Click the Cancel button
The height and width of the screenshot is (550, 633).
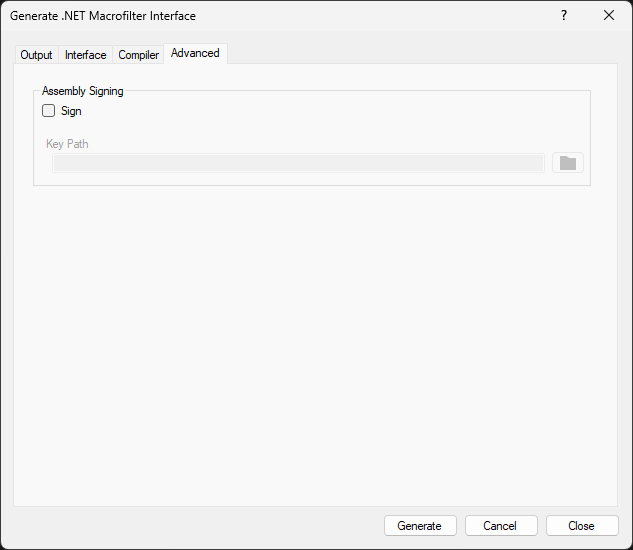point(501,526)
